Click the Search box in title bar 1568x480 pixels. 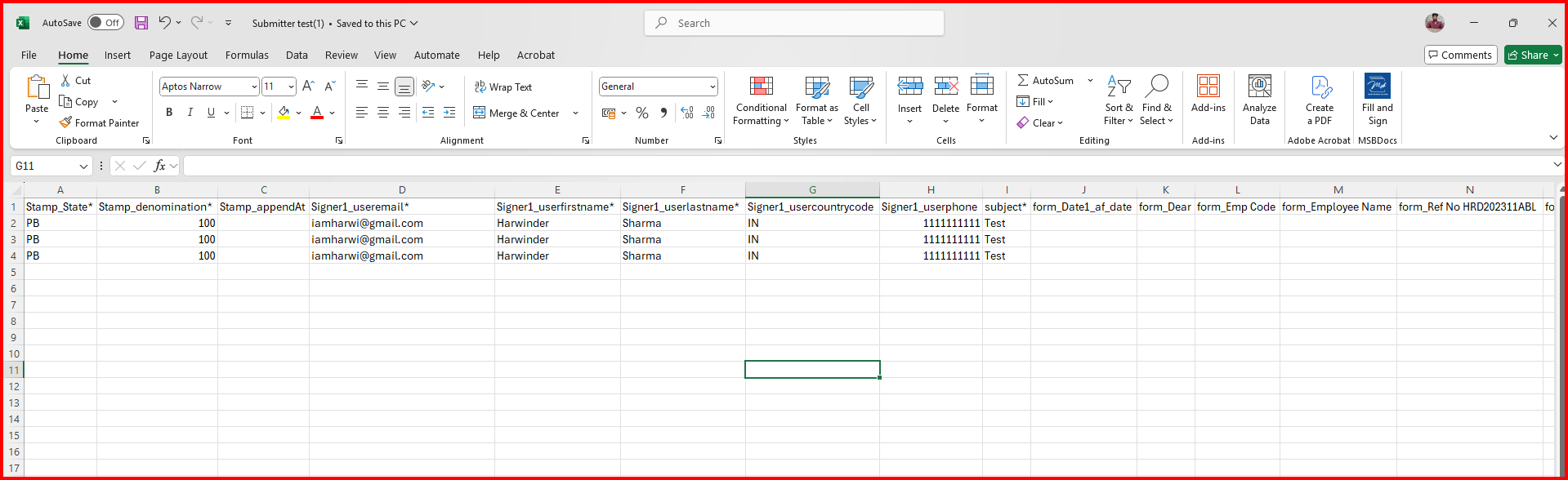pyautogui.click(x=793, y=23)
